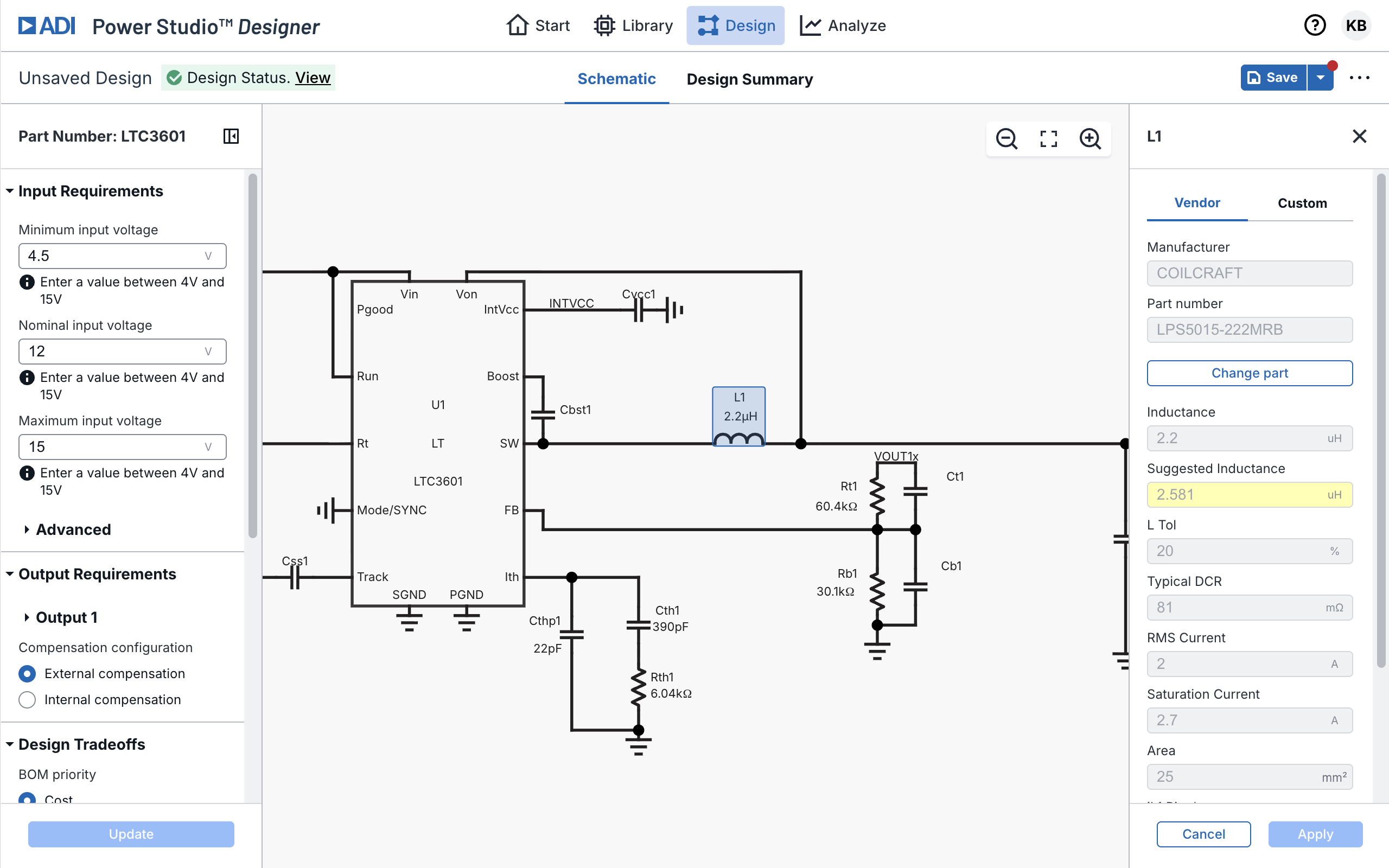This screenshot has width=1389, height=868.
Task: Click the info icon under Maximum input voltage
Action: 27,473
